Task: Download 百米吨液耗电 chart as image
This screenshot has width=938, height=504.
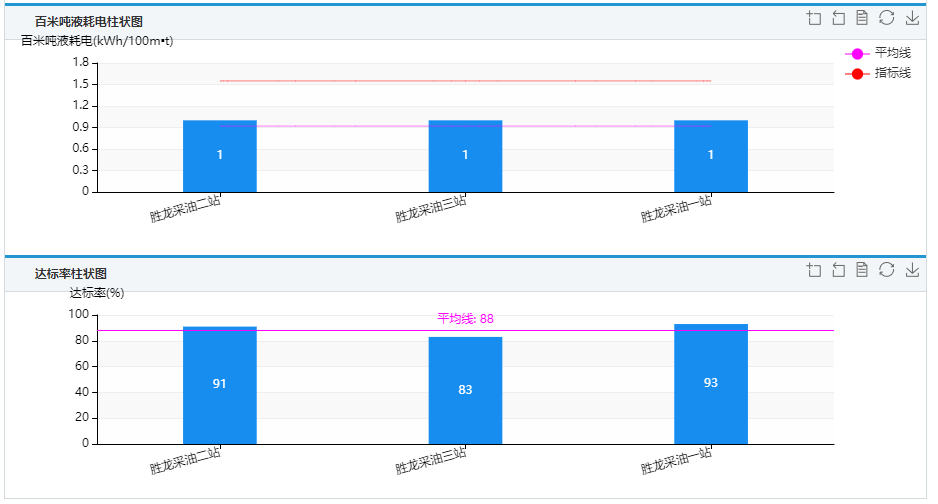Action: [x=911, y=18]
